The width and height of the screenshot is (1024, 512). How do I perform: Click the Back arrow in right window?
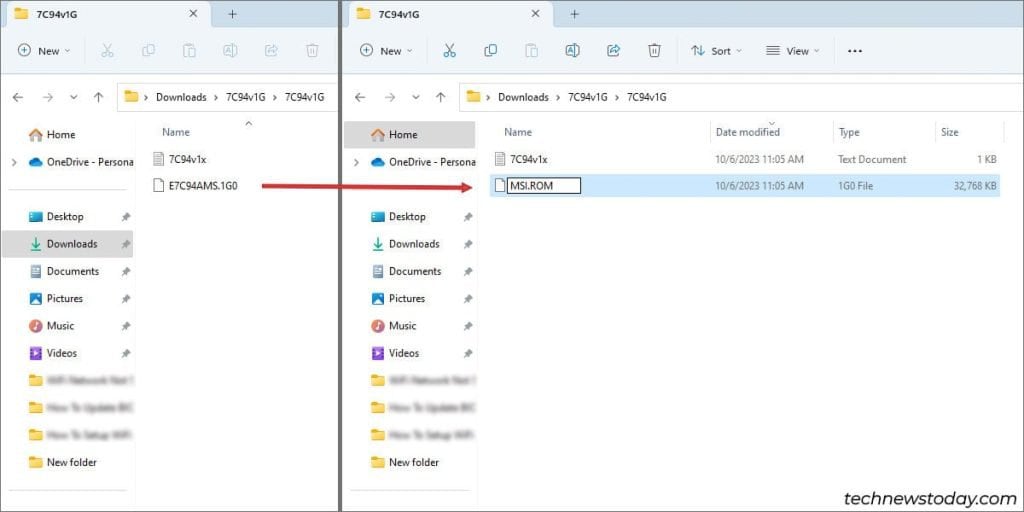point(360,97)
